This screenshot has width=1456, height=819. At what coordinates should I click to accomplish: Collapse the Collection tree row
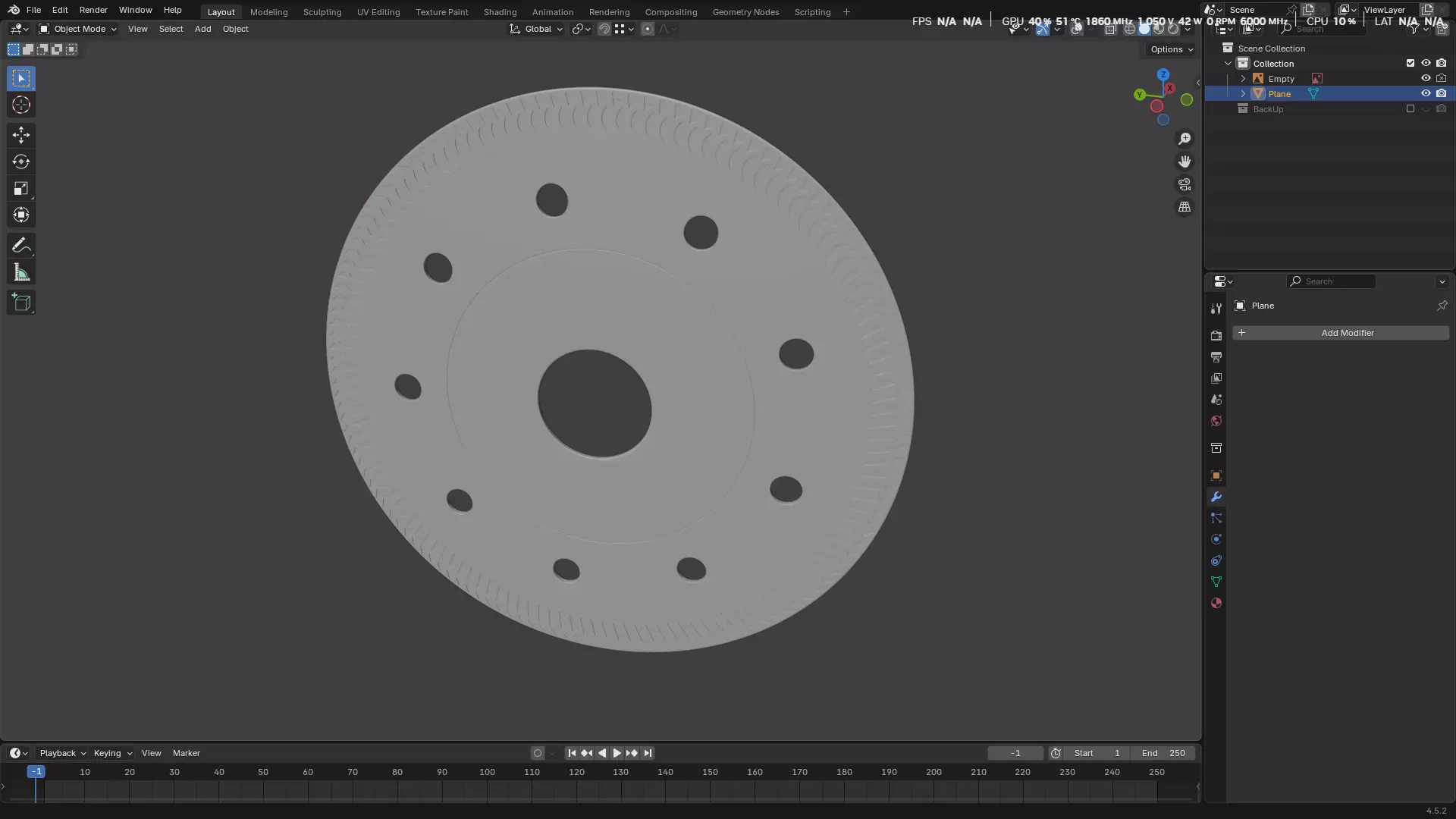point(1228,64)
